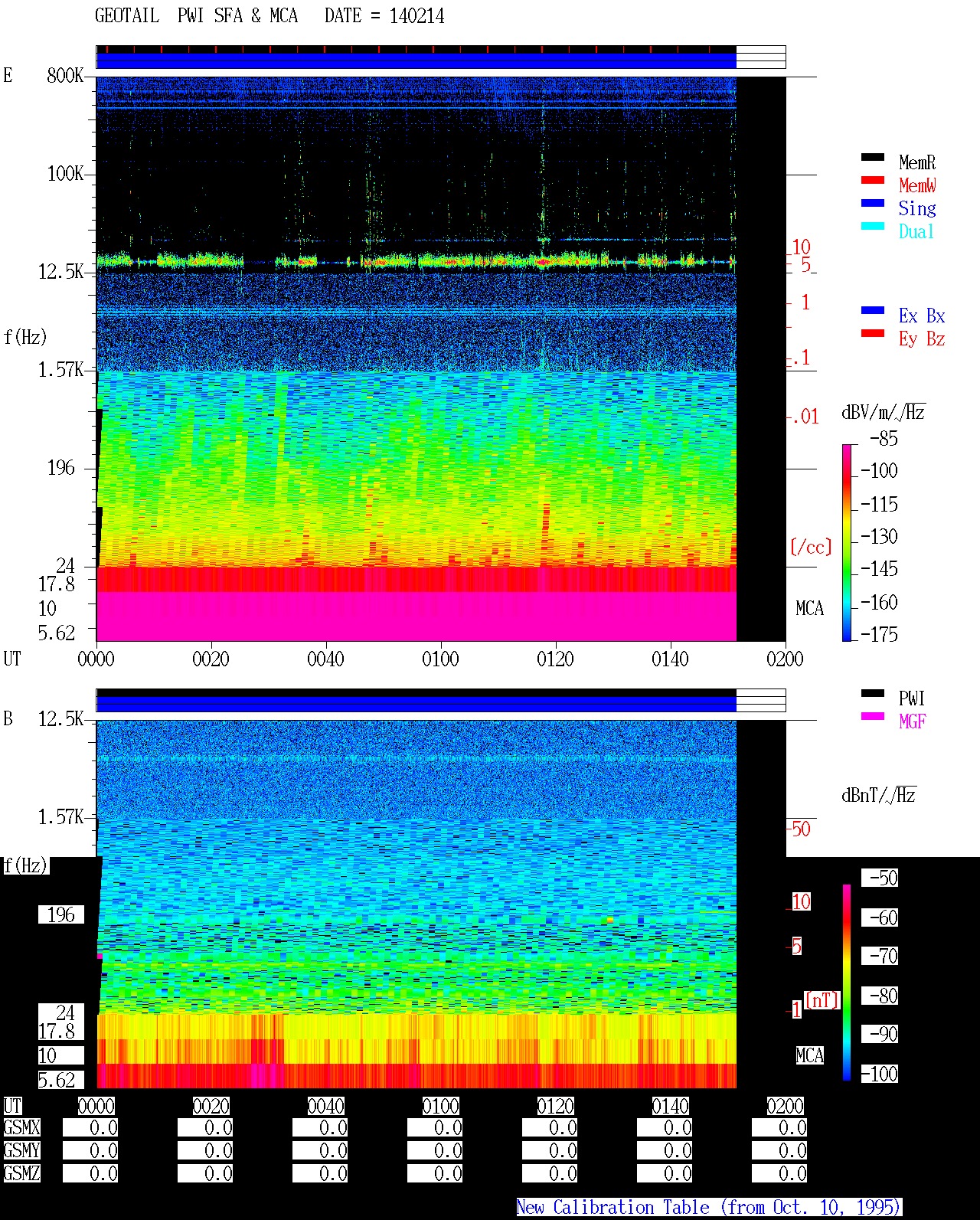980x1220 pixels.
Task: Click the red Ey Bz legend swatch
Action: tap(873, 333)
